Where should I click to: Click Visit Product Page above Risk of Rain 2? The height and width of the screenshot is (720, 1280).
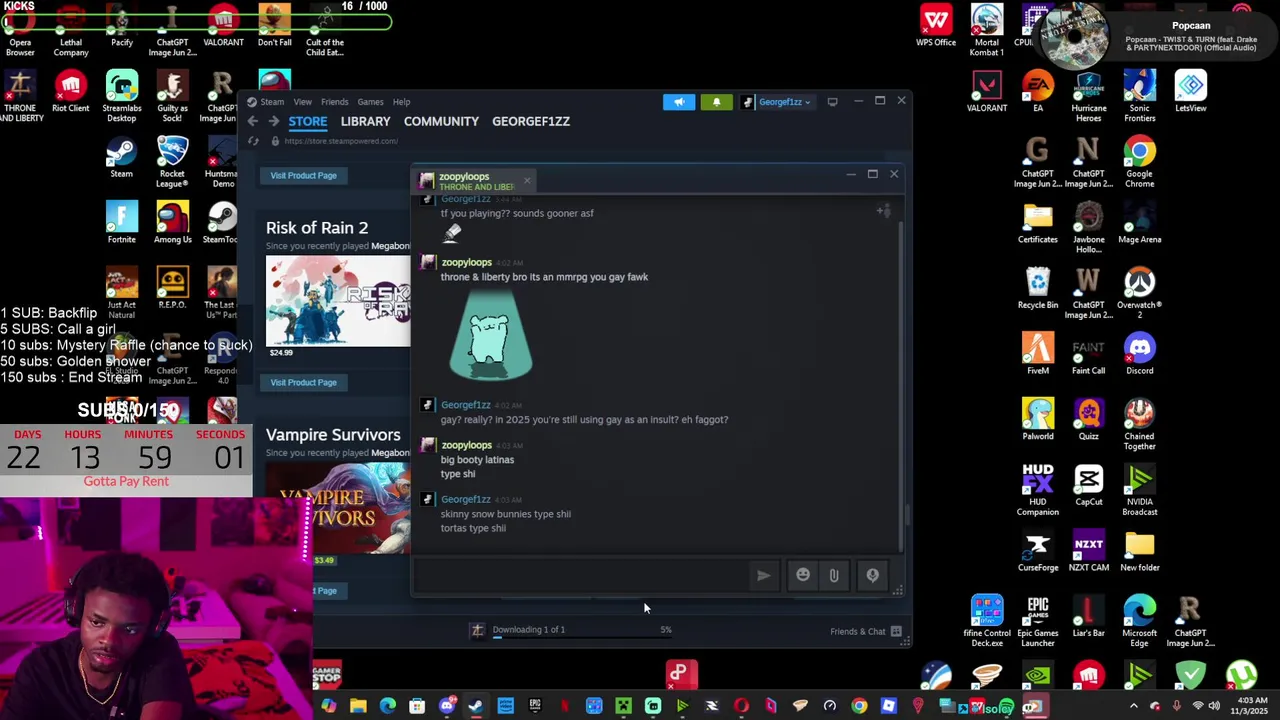click(x=303, y=176)
